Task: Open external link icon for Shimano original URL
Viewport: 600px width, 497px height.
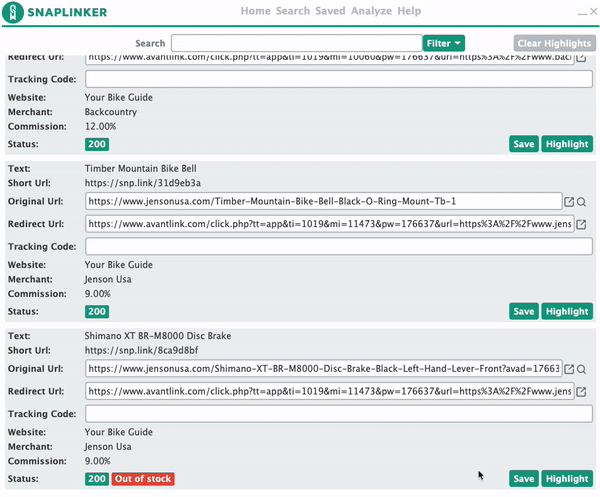Action: click(569, 369)
